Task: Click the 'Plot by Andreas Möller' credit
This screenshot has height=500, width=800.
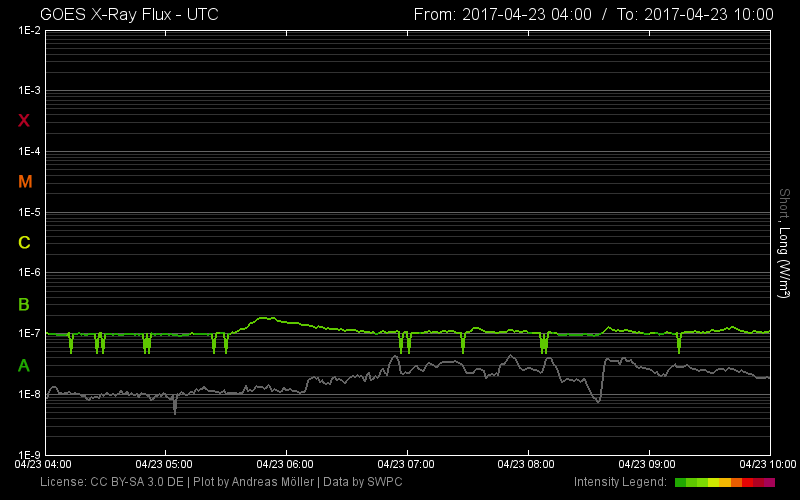Action: [x=254, y=482]
